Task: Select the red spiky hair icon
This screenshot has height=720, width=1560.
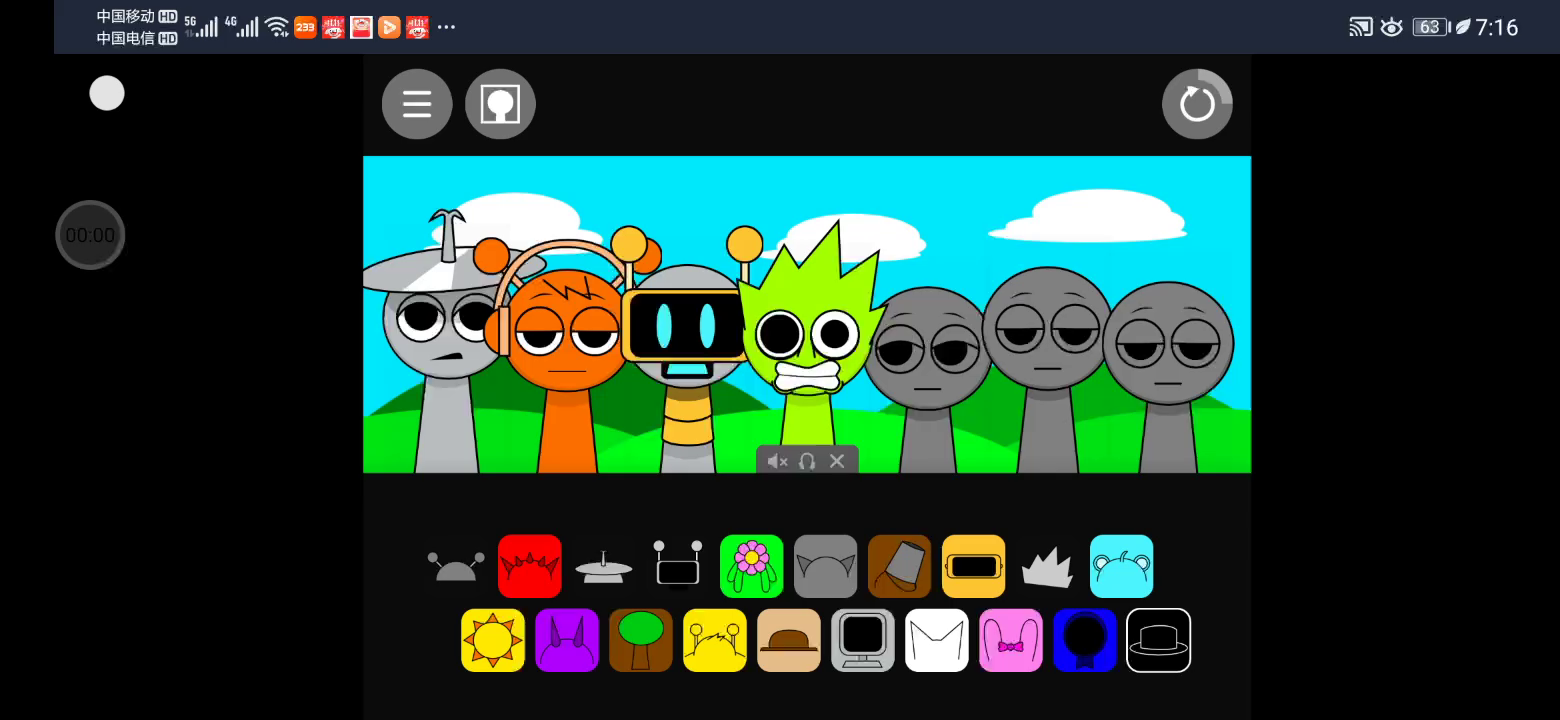Action: 529,567
